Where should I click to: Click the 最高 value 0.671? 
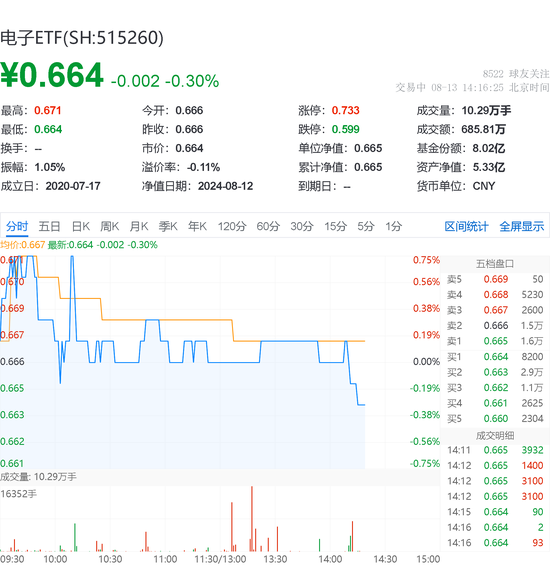coord(48,111)
